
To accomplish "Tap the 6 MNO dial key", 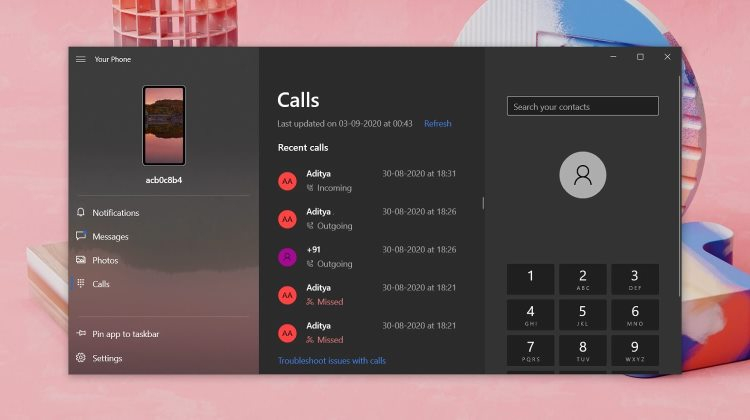I will [635, 315].
